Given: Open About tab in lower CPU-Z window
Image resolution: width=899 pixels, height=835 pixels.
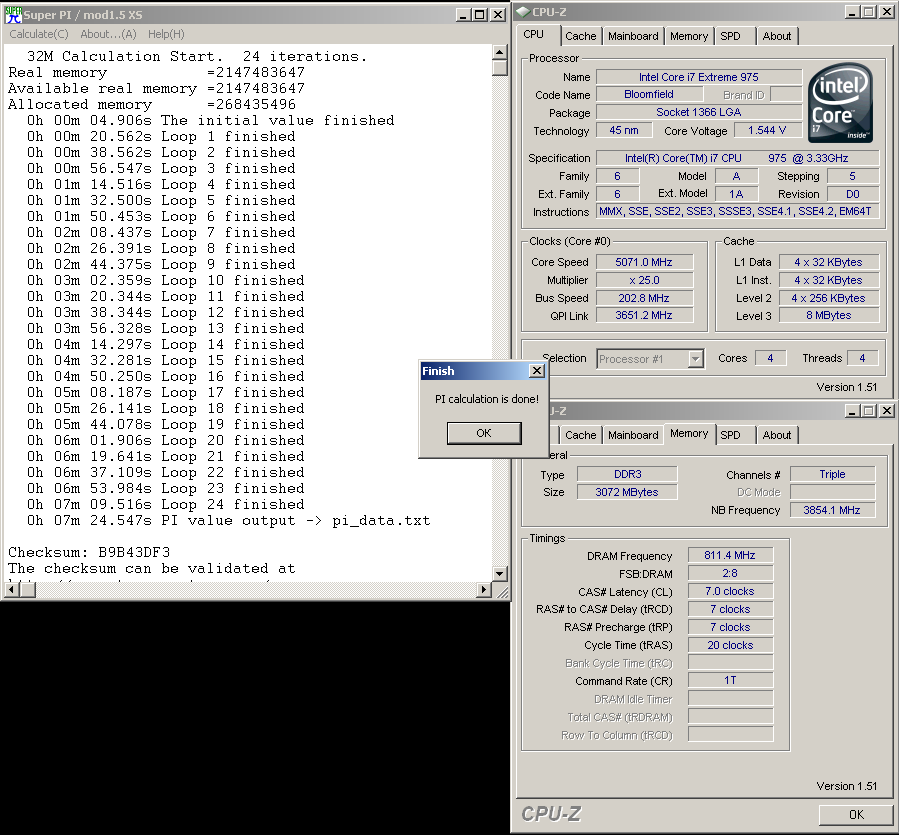Looking at the screenshot, I should [x=776, y=435].
